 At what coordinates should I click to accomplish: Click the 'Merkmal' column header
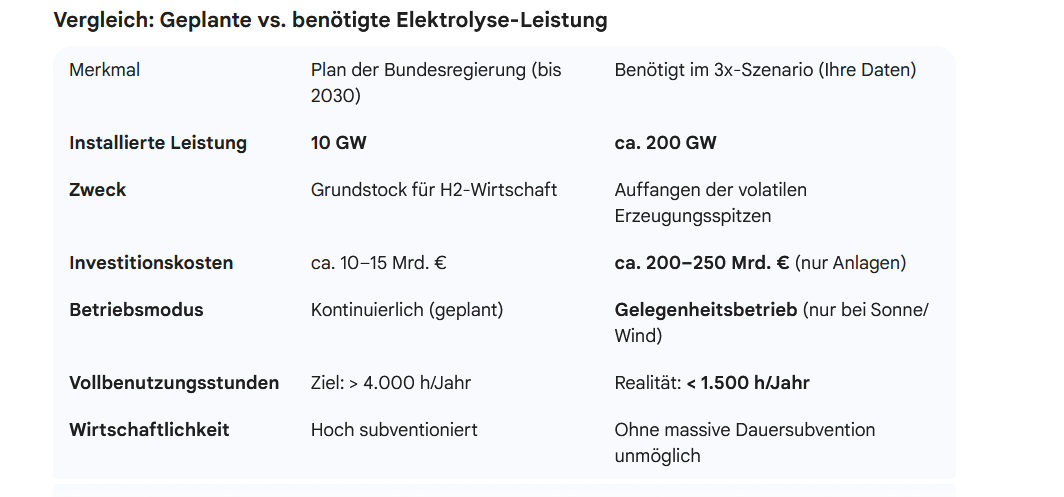(102, 70)
